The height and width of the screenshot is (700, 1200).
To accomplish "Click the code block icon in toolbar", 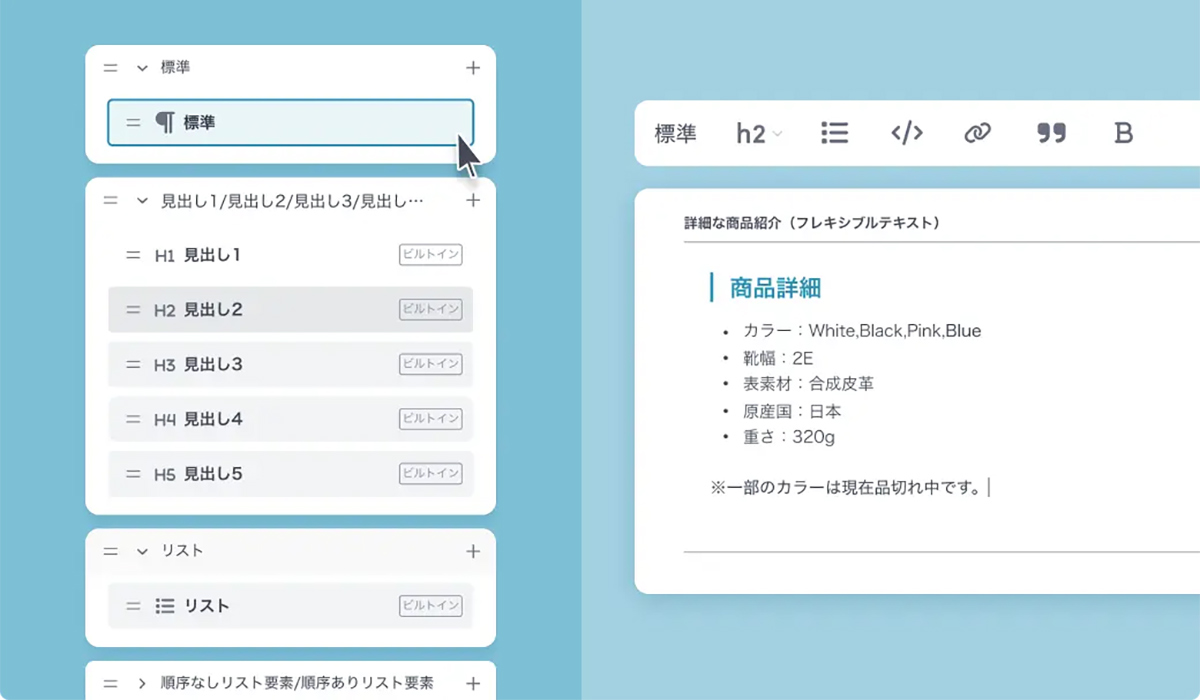I will pyautogui.click(x=906, y=133).
